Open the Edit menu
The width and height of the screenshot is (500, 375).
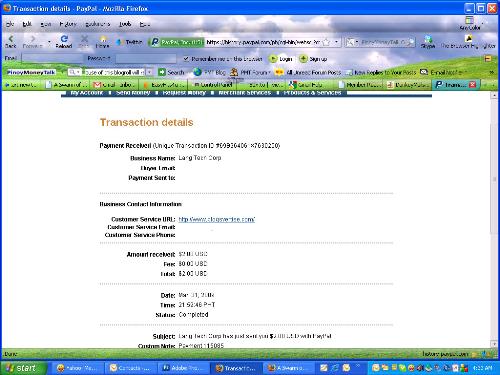click(x=27, y=24)
